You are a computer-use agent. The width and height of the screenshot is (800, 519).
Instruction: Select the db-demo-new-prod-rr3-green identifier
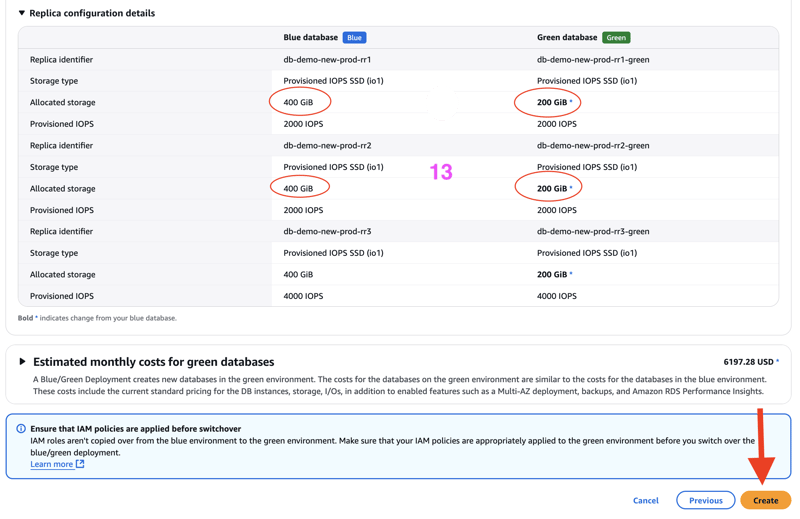[x=593, y=231]
